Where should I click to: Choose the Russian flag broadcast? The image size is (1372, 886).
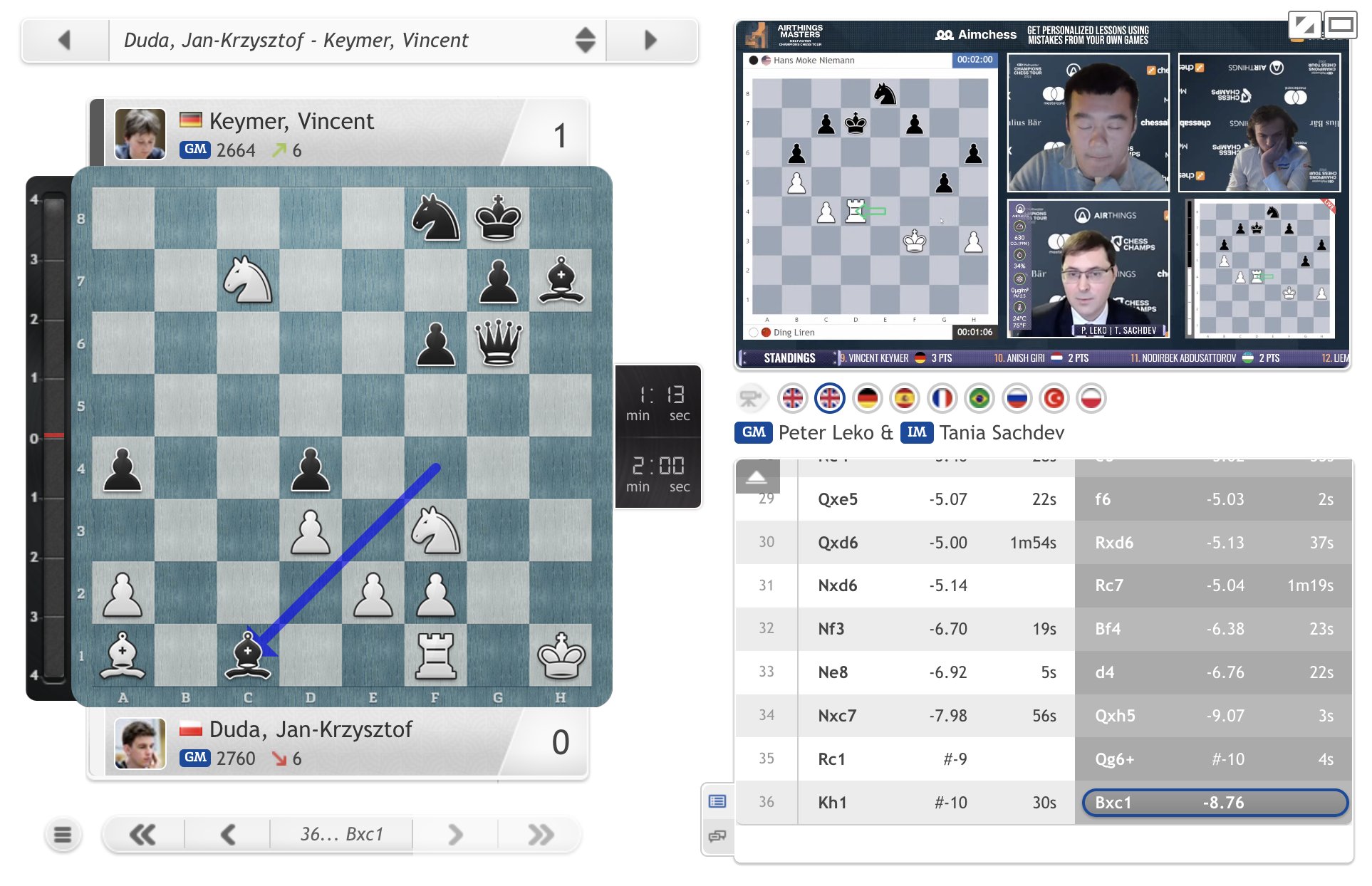point(1017,398)
